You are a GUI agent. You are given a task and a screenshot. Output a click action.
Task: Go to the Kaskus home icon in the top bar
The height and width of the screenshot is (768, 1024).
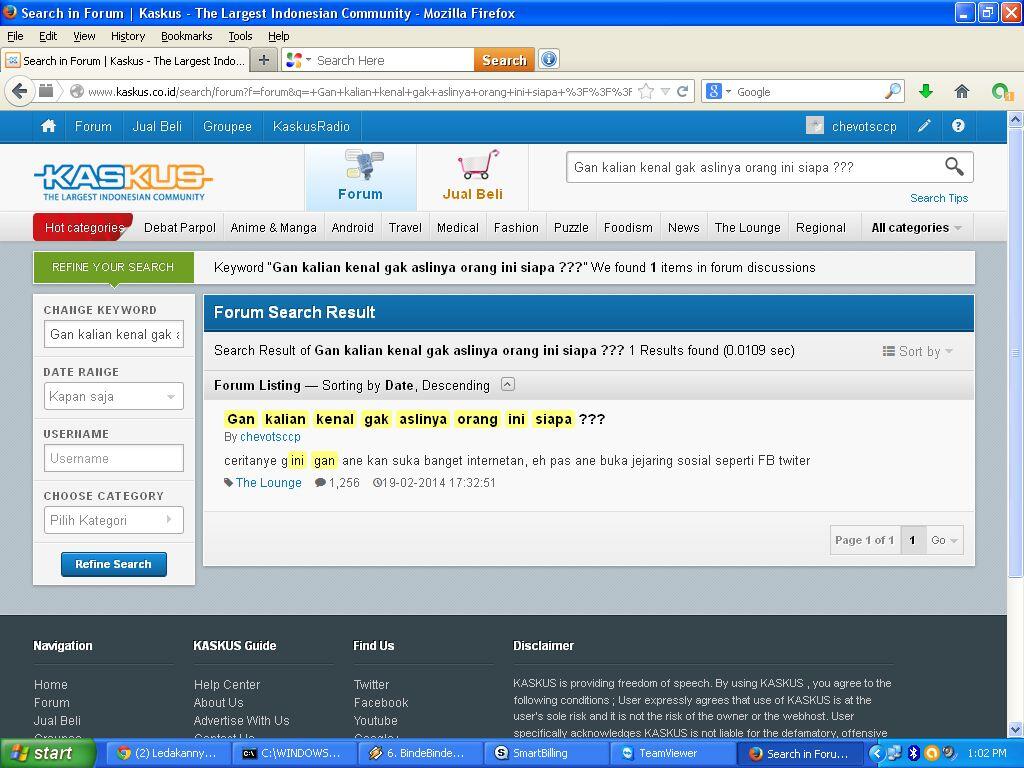[x=48, y=127]
